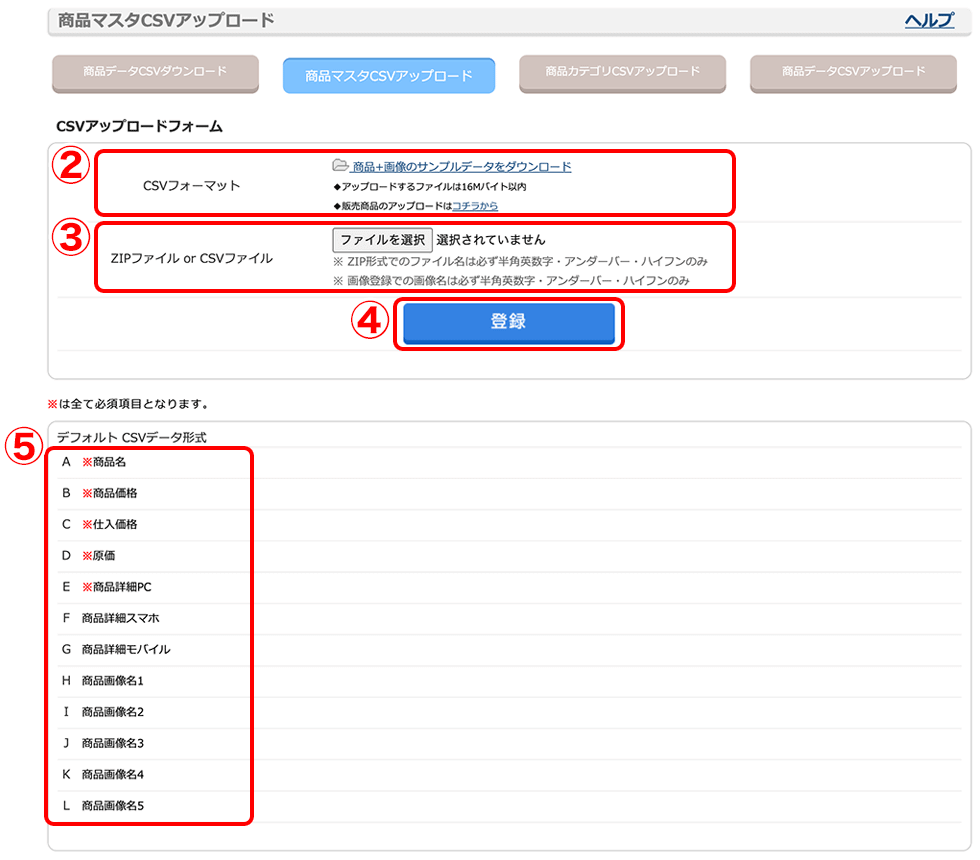The height and width of the screenshot is (860, 980).
Task: Select the 商品マスタCSVアップロード tab
Action: (389, 76)
